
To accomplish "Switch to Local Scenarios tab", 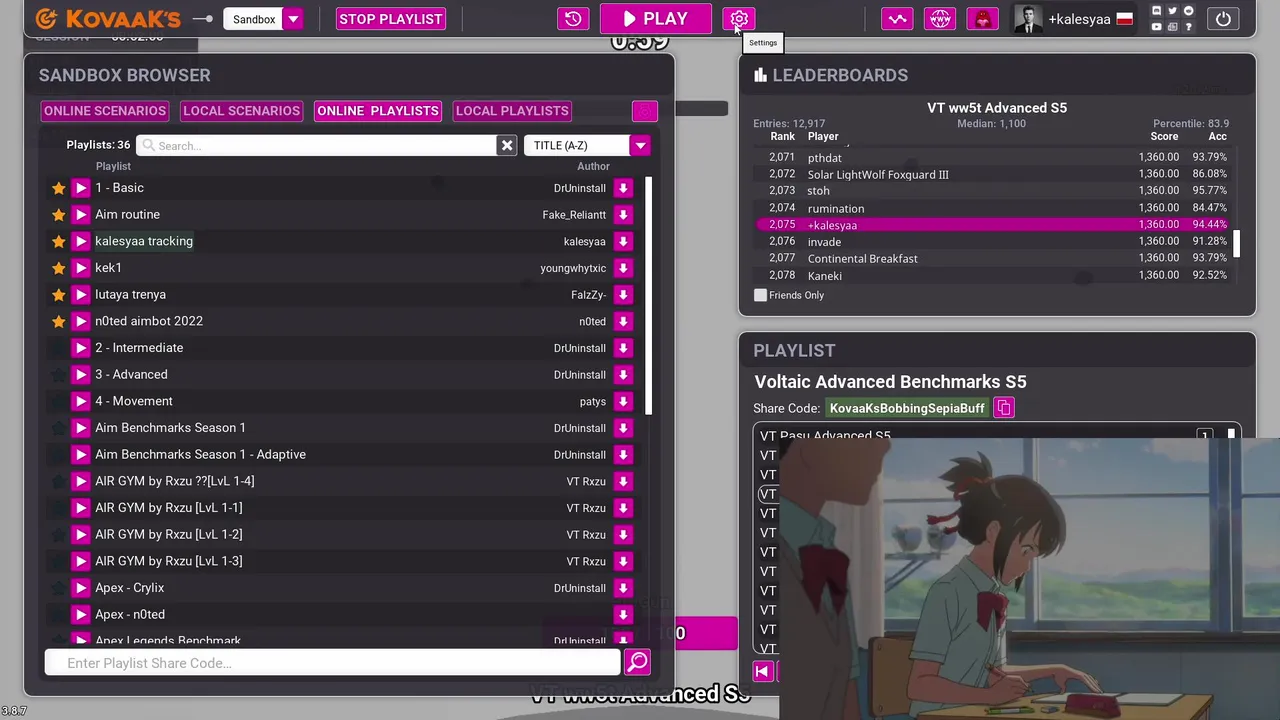I will pos(241,111).
